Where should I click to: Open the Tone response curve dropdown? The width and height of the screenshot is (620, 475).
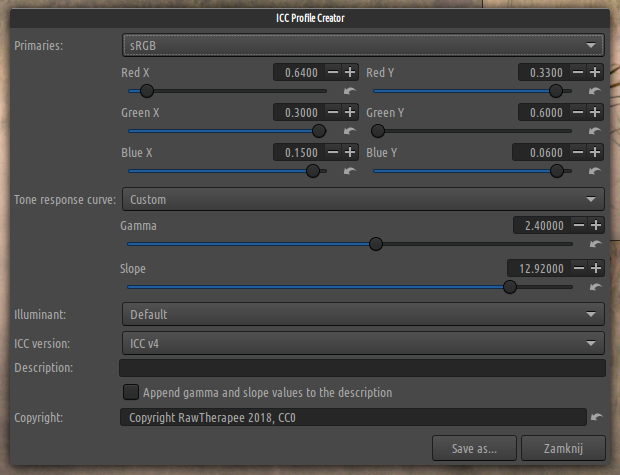click(x=363, y=199)
